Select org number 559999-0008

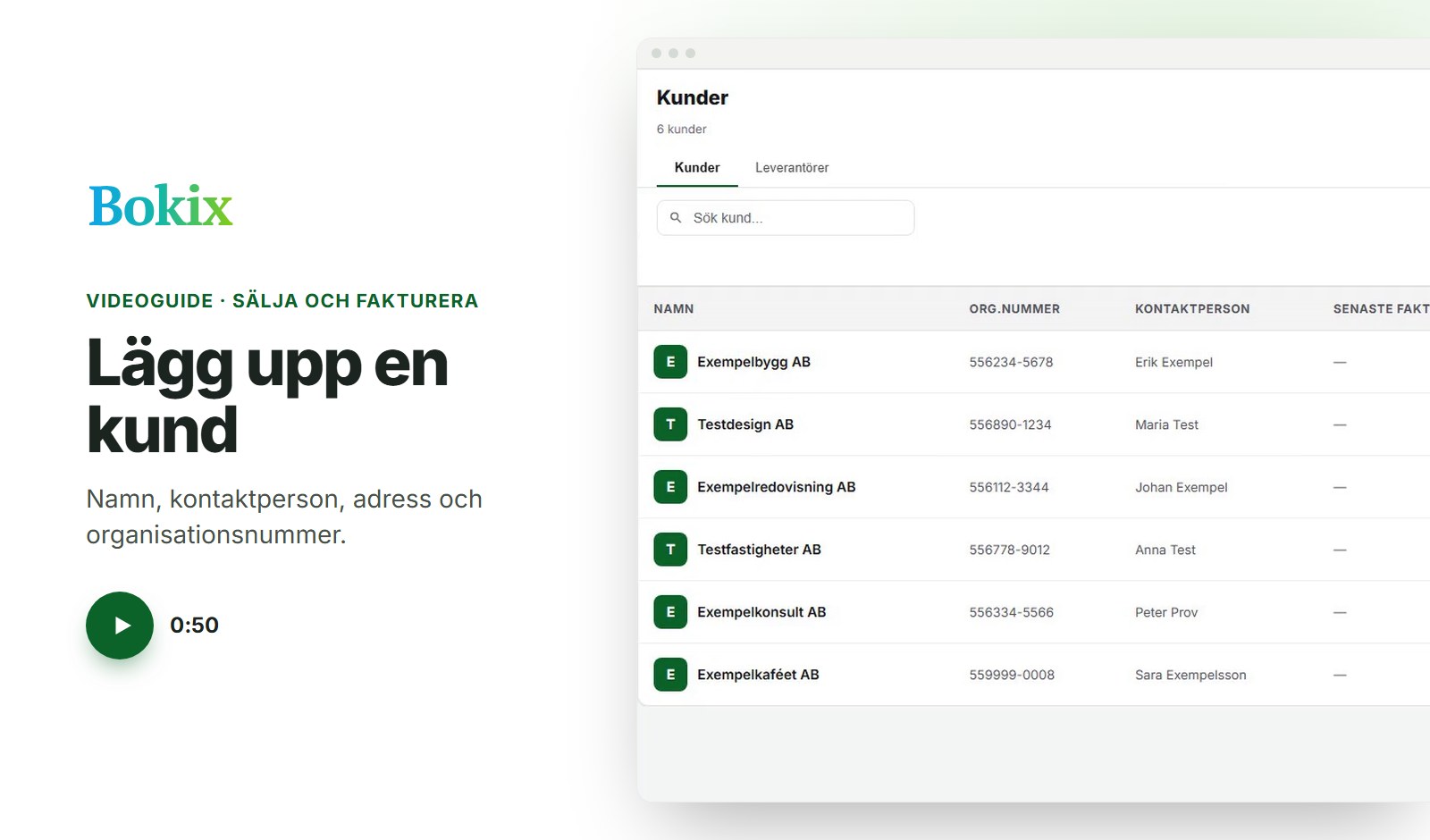point(1012,675)
